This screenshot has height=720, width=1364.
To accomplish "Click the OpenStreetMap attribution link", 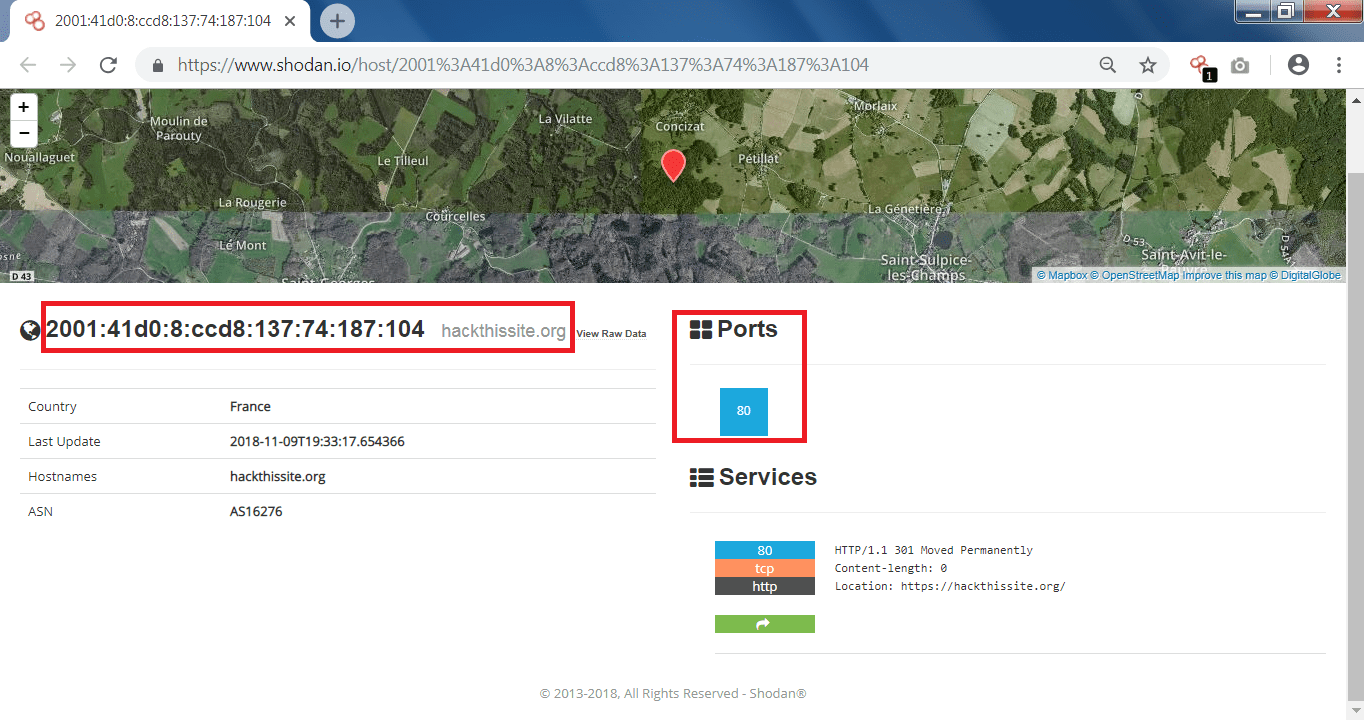I will (1135, 275).
